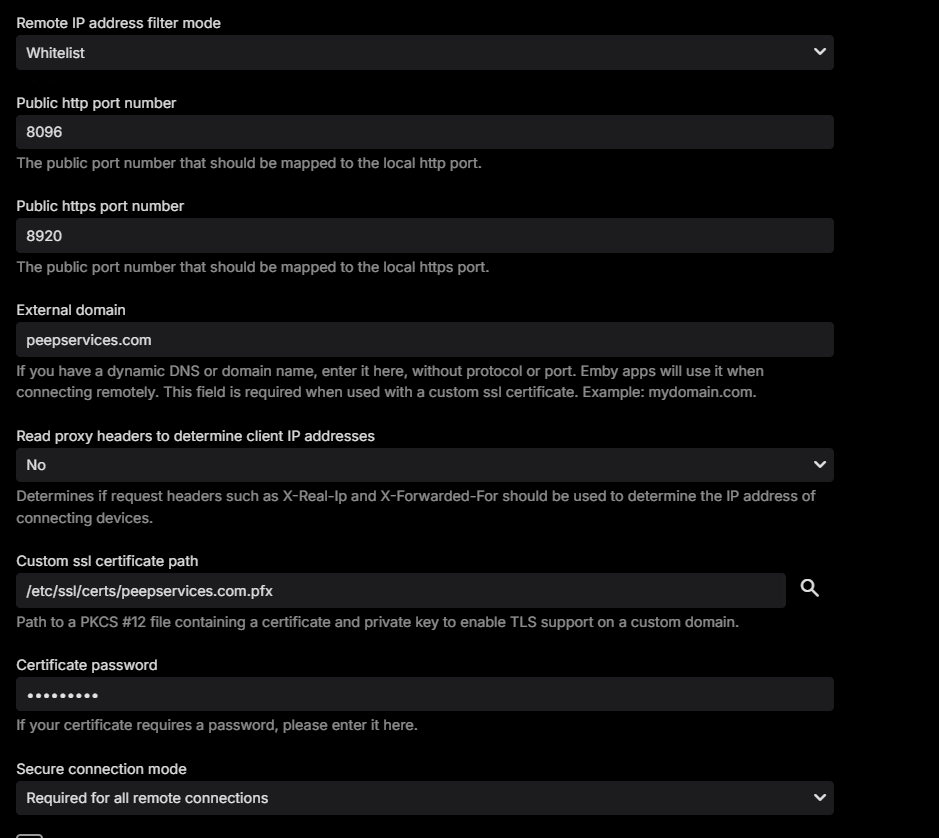Click the 'Public https port number' label
Image resolution: width=939 pixels, height=838 pixels.
pos(100,206)
